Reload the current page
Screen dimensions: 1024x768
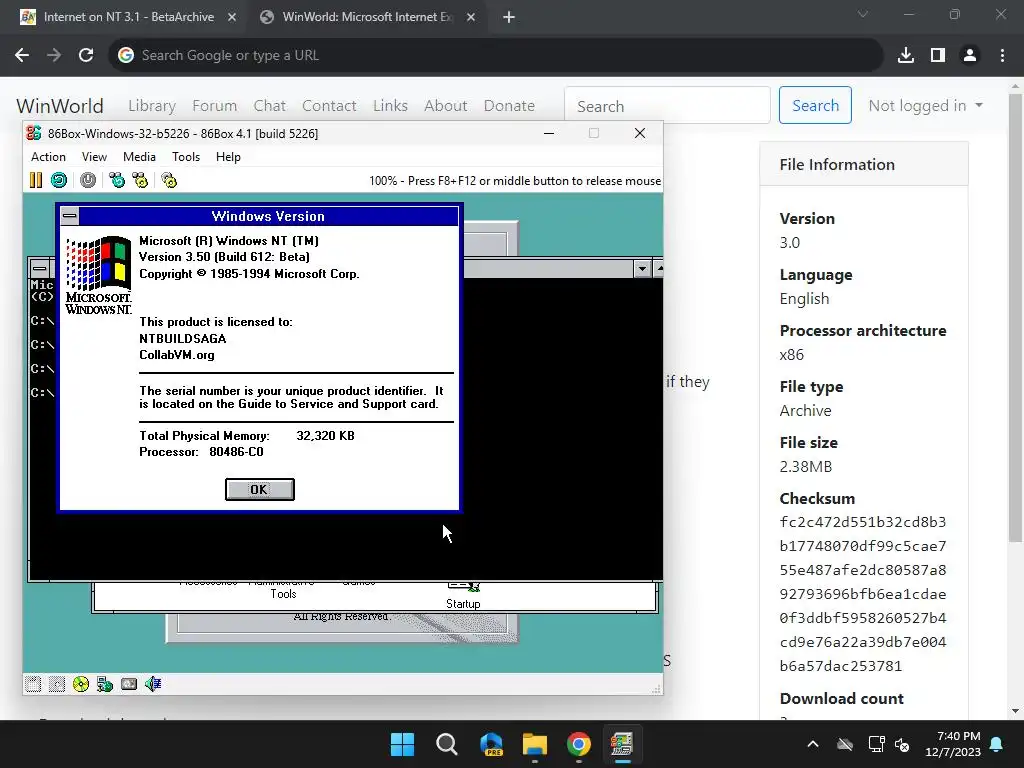coord(86,55)
